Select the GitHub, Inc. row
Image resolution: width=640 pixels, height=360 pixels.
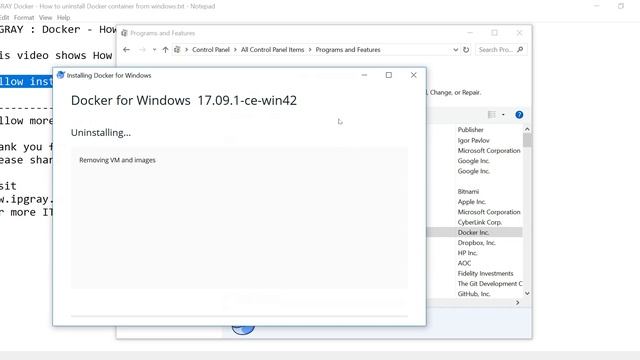(474, 294)
